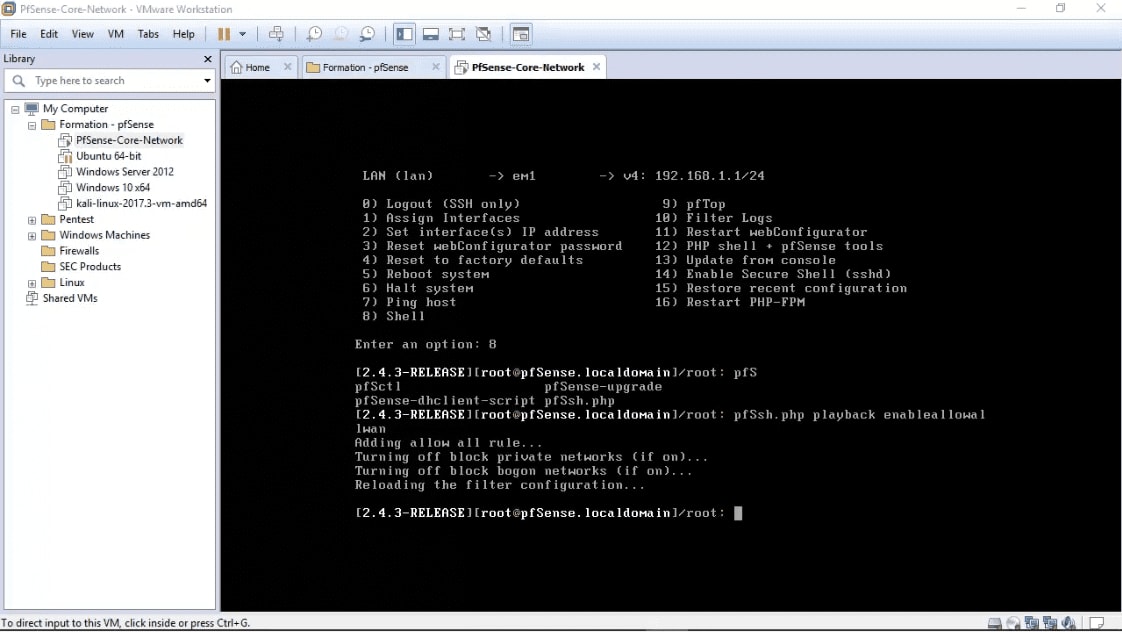Image resolution: width=1122 pixels, height=632 pixels.
Task: Expand the Linux folder
Action: [32, 283]
